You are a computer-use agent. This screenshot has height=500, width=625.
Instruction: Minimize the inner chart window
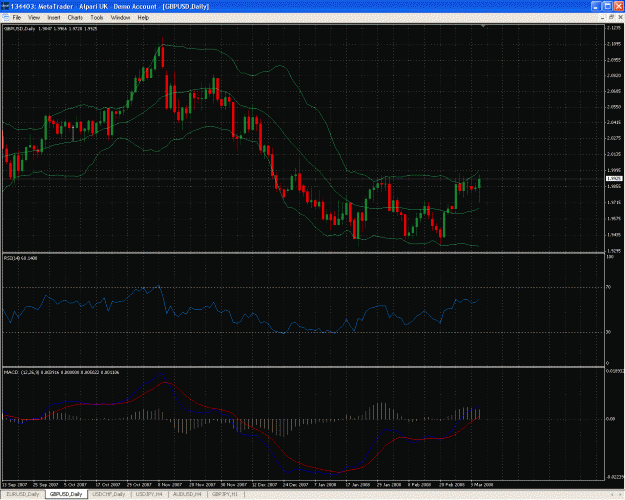coord(602,18)
